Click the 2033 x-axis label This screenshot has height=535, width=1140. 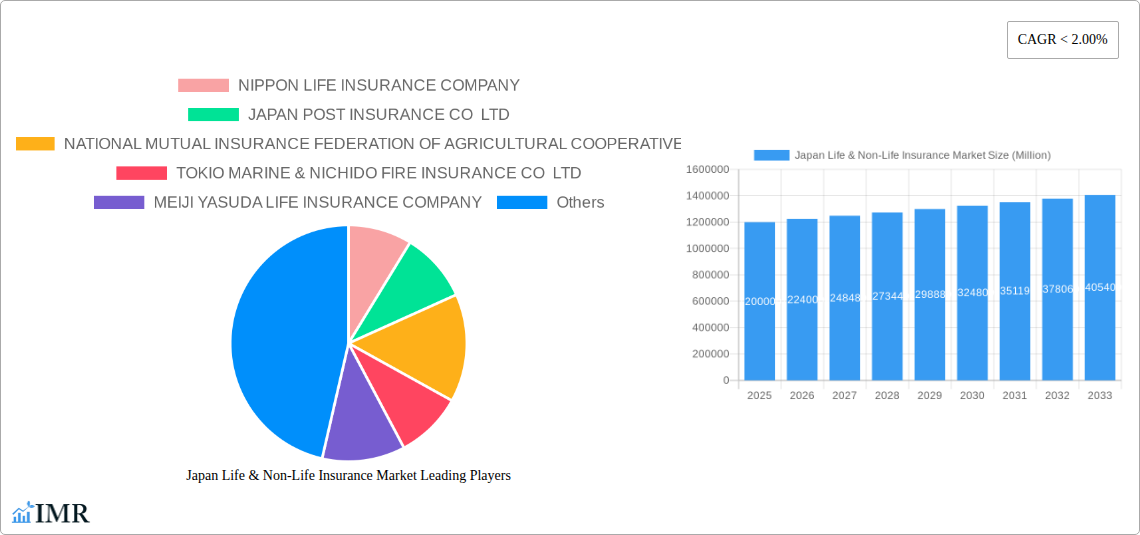(1100, 395)
